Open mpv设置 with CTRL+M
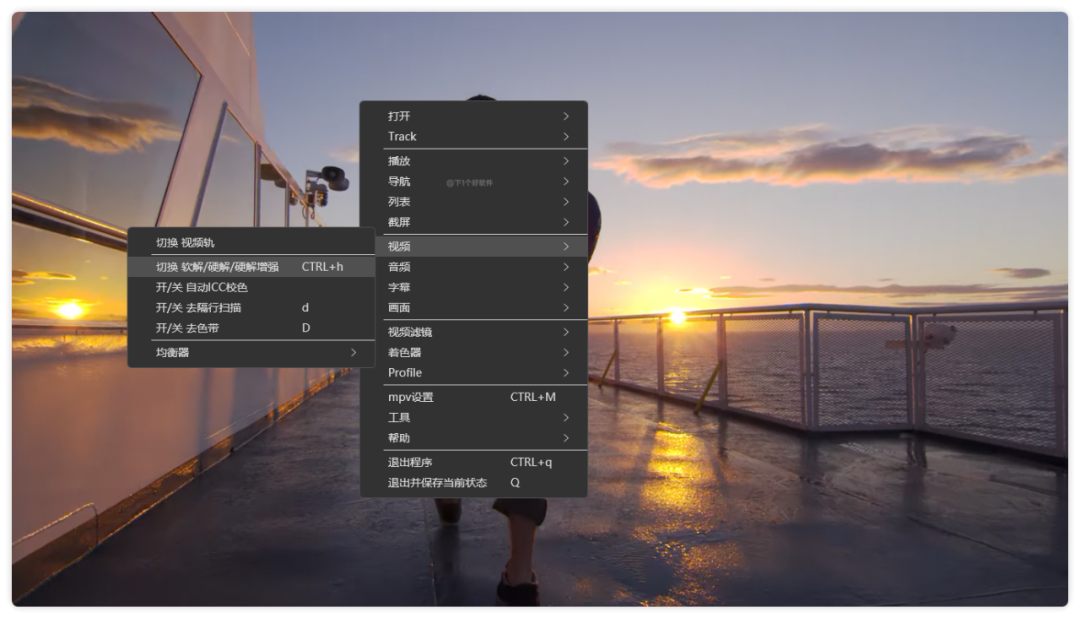 (x=473, y=397)
